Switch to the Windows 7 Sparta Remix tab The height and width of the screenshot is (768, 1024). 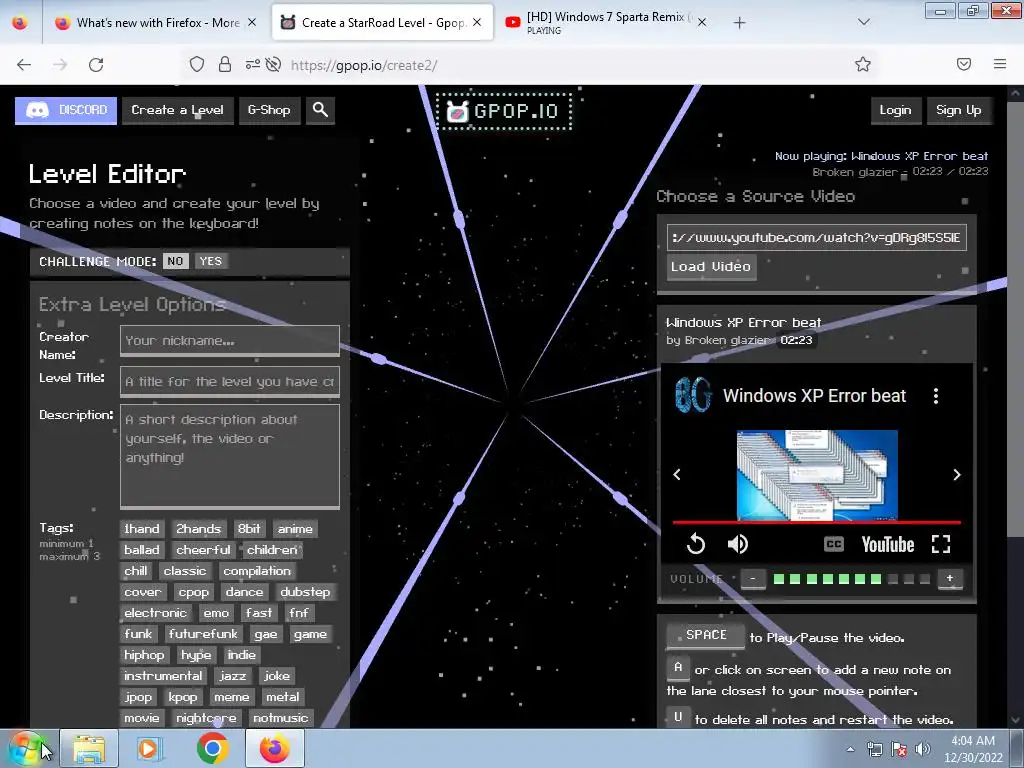[x=605, y=23]
